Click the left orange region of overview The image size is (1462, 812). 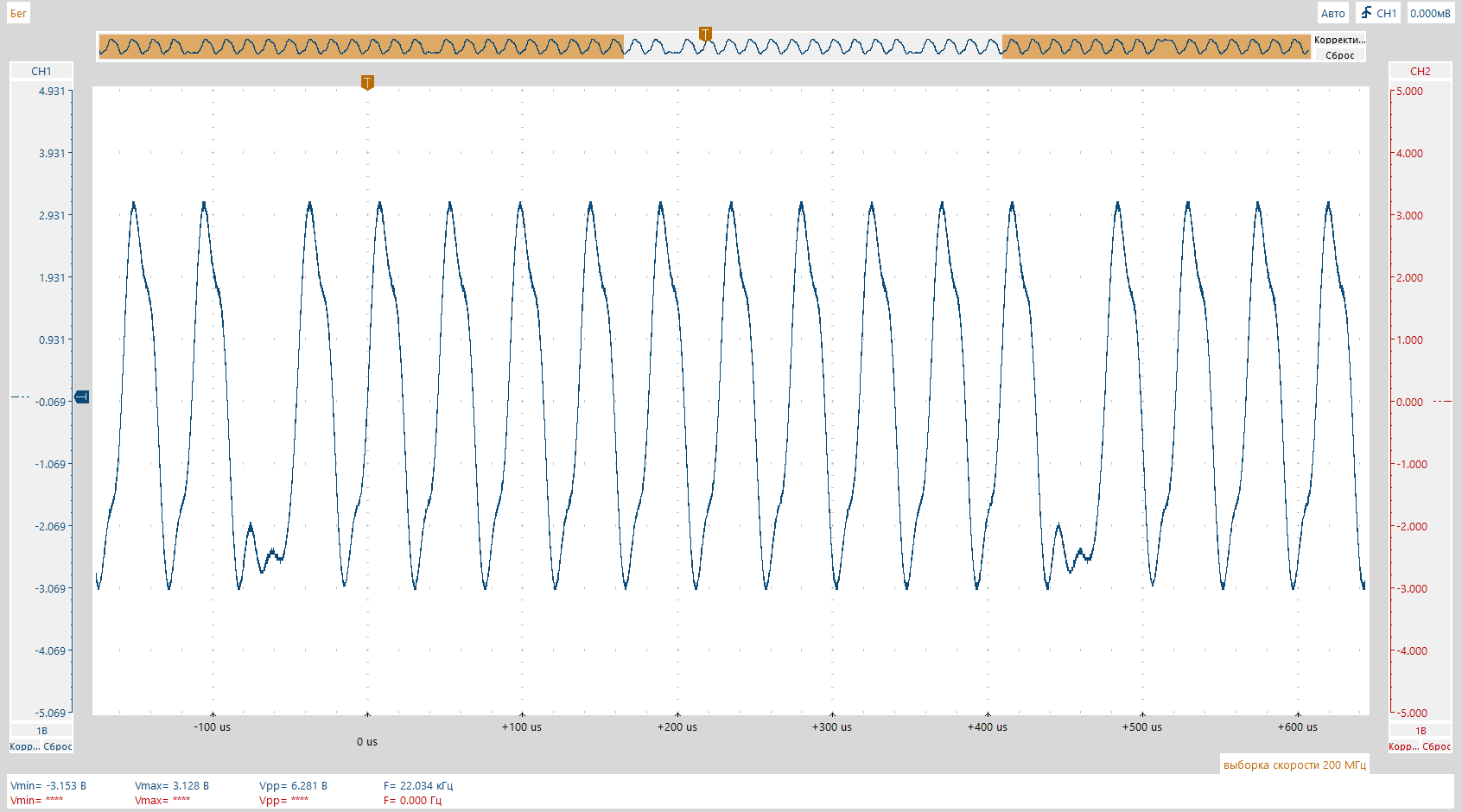(361, 46)
